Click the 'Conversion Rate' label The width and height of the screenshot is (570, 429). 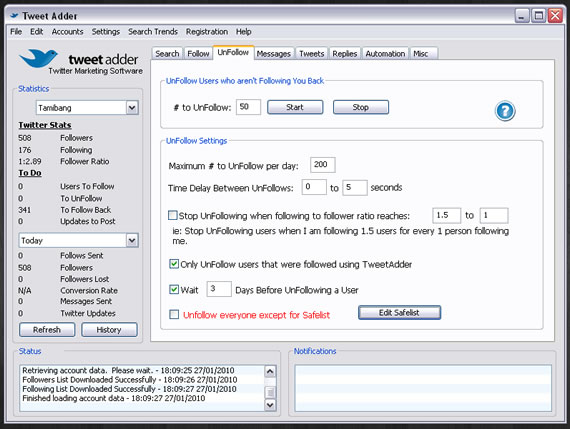click(x=89, y=290)
